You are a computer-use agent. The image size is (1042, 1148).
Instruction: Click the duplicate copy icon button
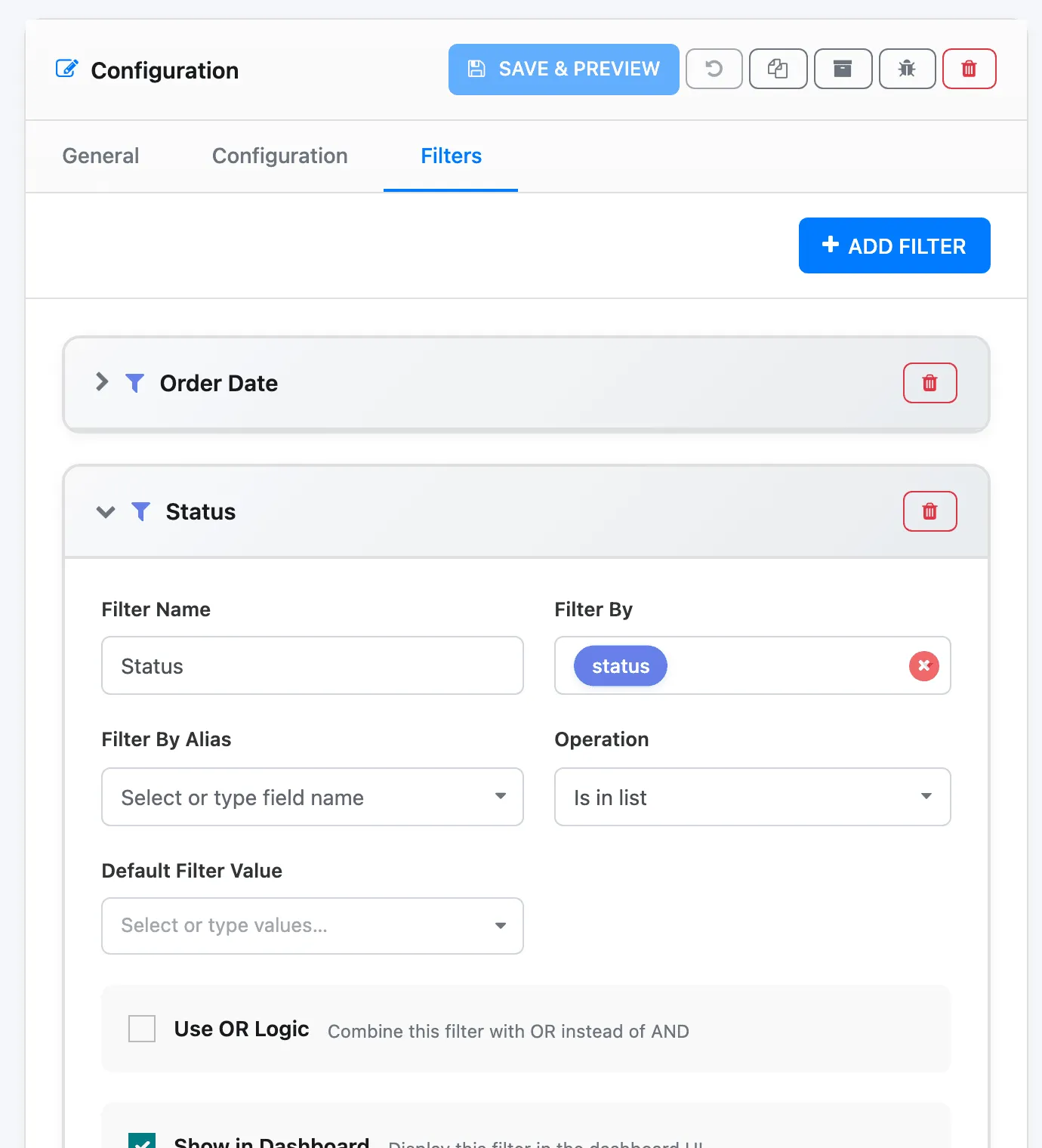pyautogui.click(x=778, y=69)
